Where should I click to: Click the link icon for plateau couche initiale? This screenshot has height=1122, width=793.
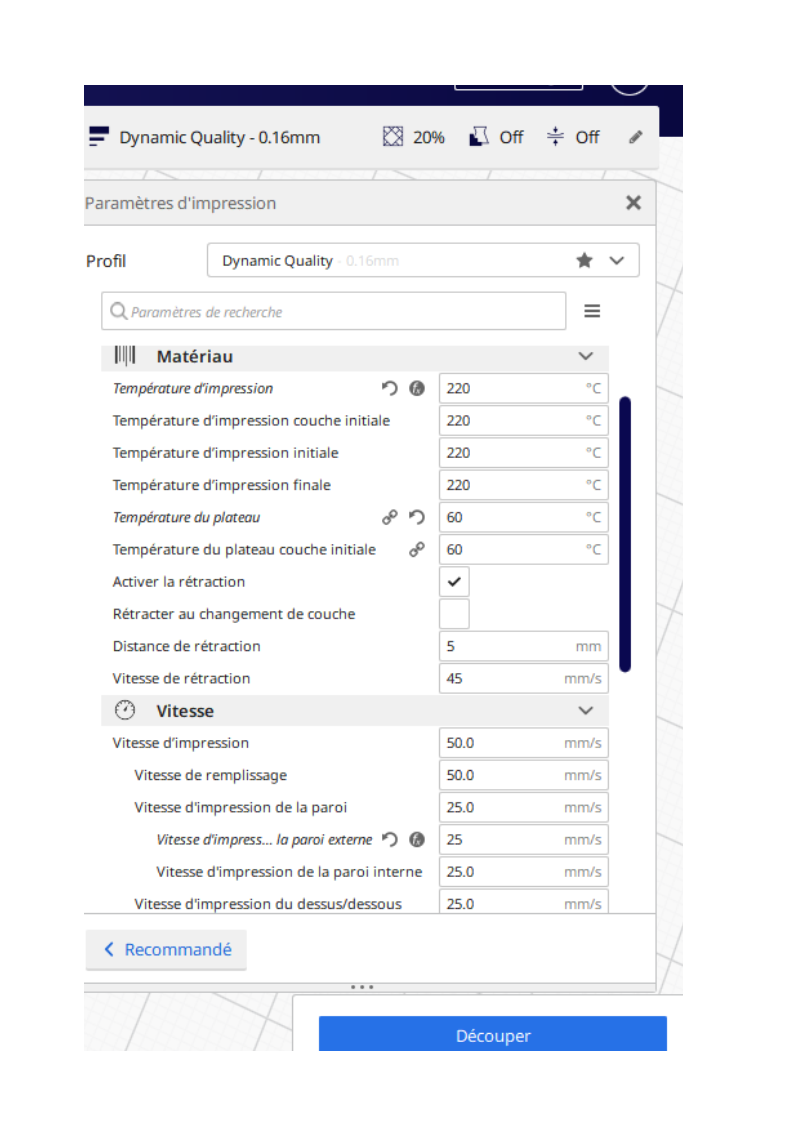pos(417,549)
